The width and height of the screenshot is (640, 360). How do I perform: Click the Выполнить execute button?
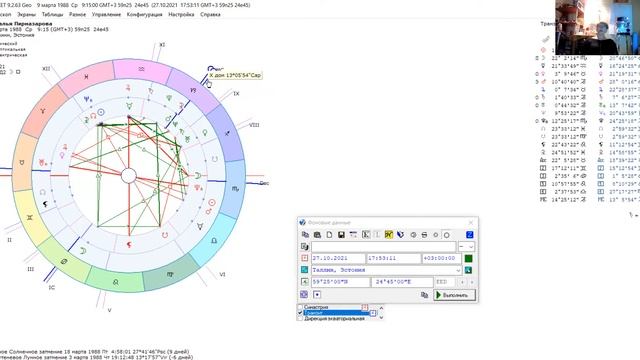[x=455, y=295]
